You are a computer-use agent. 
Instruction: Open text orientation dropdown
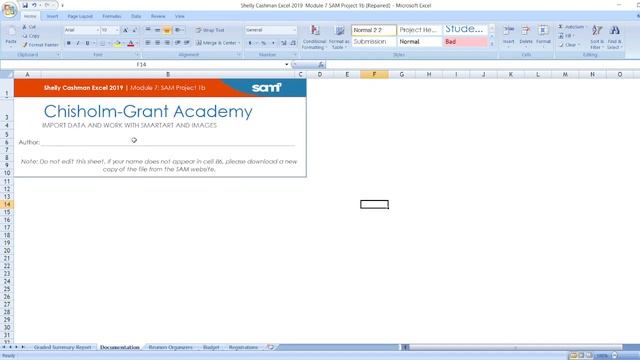pos(179,30)
